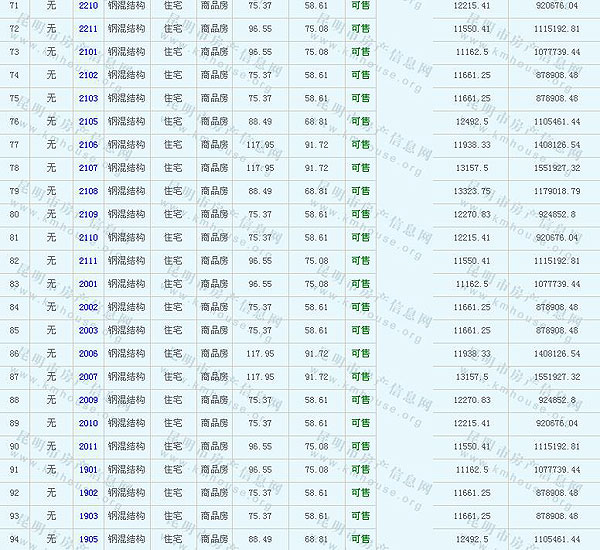The image size is (600, 550).
Task: Click room 2006 link
Action: tap(88, 353)
